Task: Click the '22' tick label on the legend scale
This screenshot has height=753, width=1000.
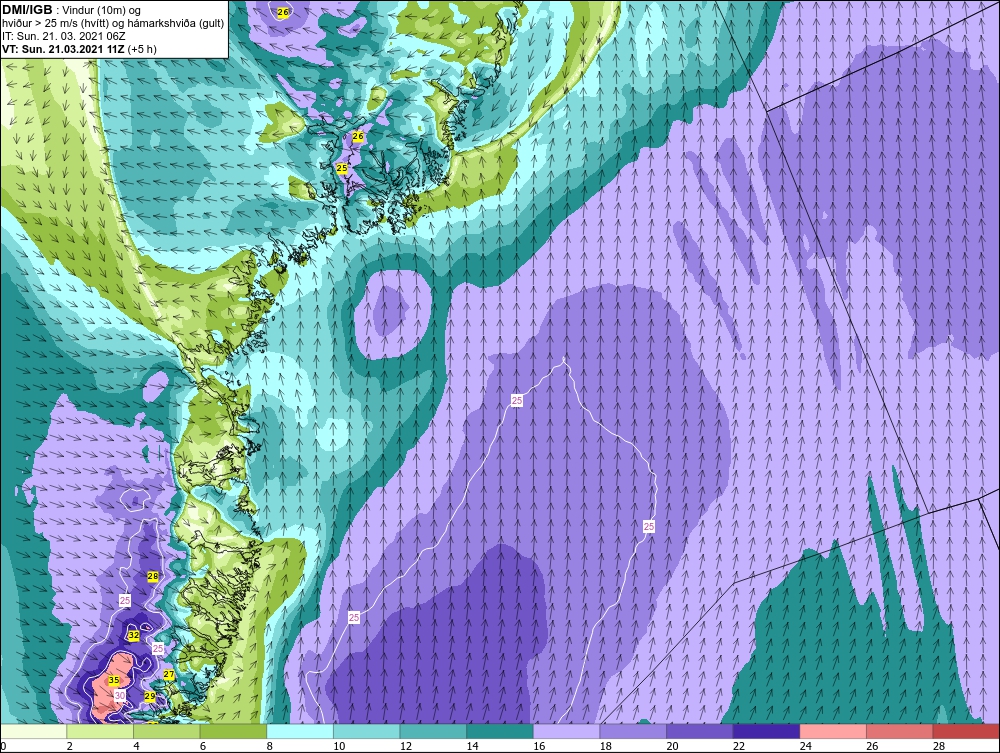Action: [739, 746]
